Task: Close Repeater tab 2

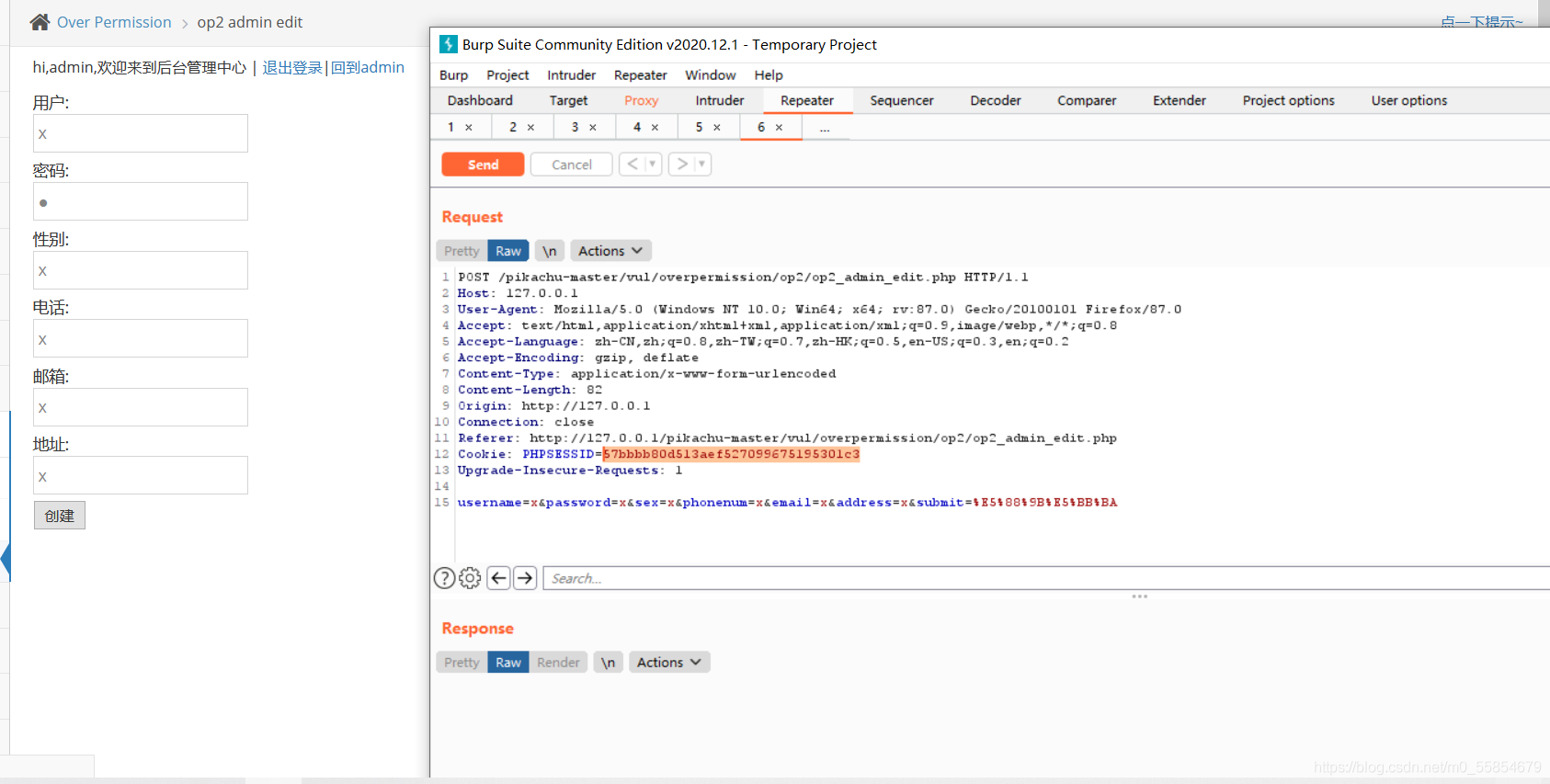Action: (x=531, y=128)
